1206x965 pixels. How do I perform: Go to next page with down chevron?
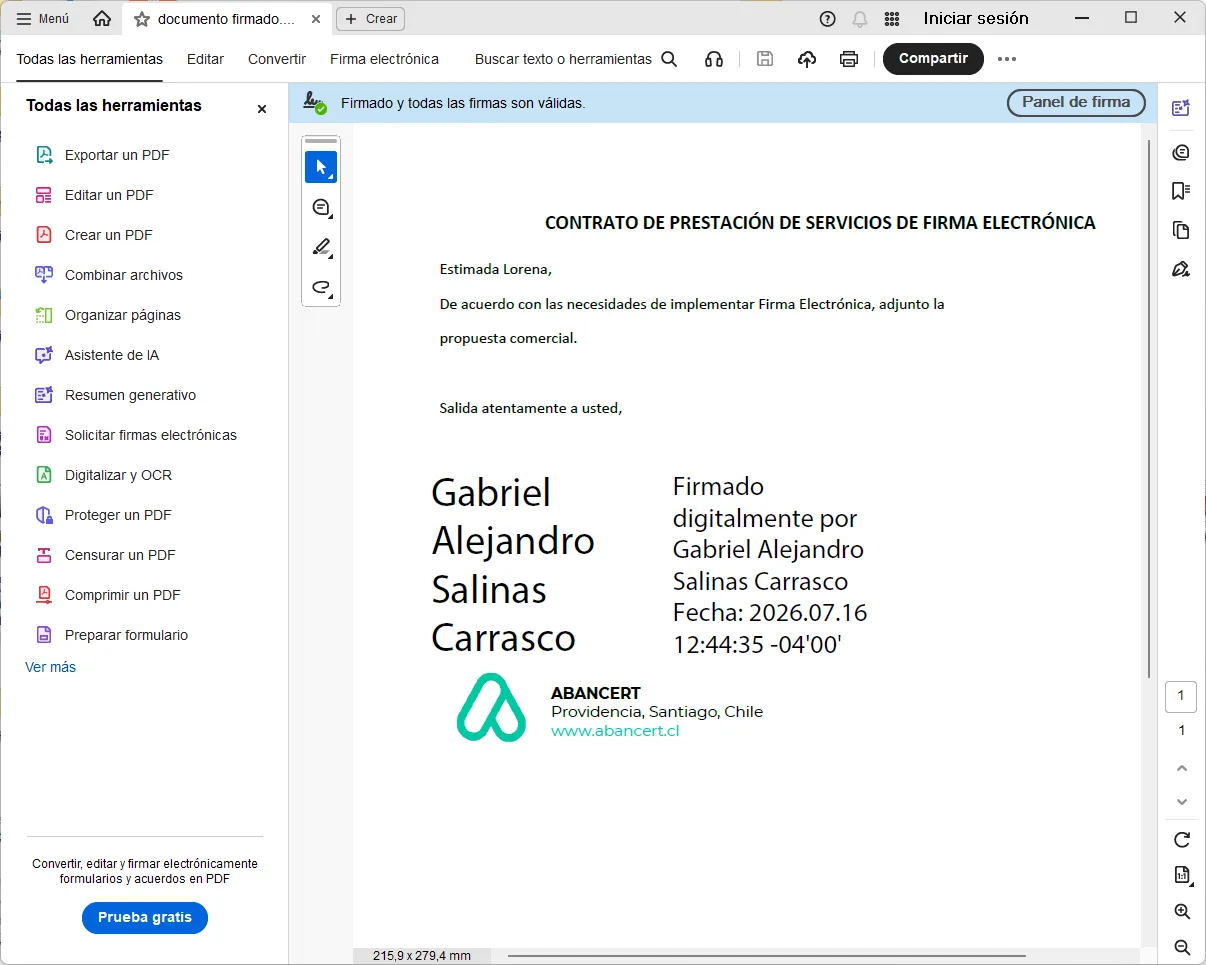[1182, 802]
